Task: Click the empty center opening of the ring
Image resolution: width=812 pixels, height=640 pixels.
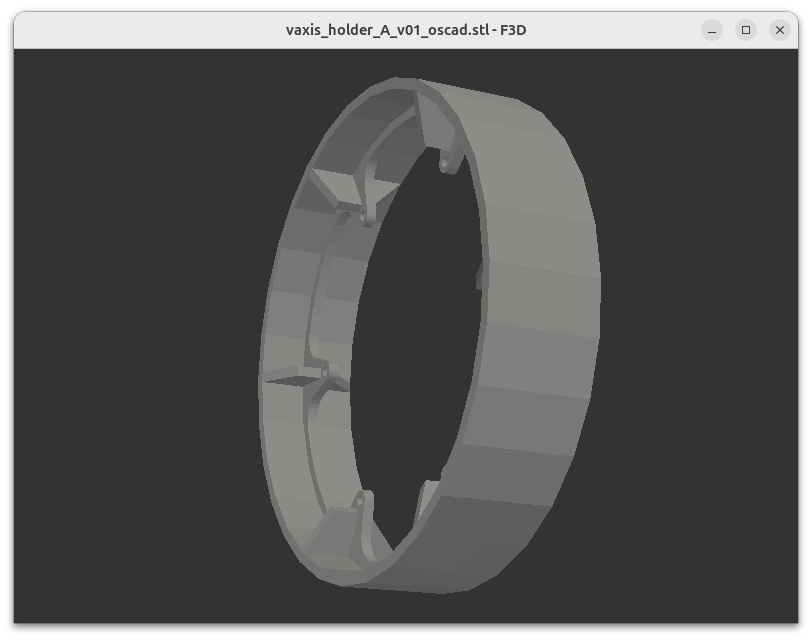Action: coord(410,330)
